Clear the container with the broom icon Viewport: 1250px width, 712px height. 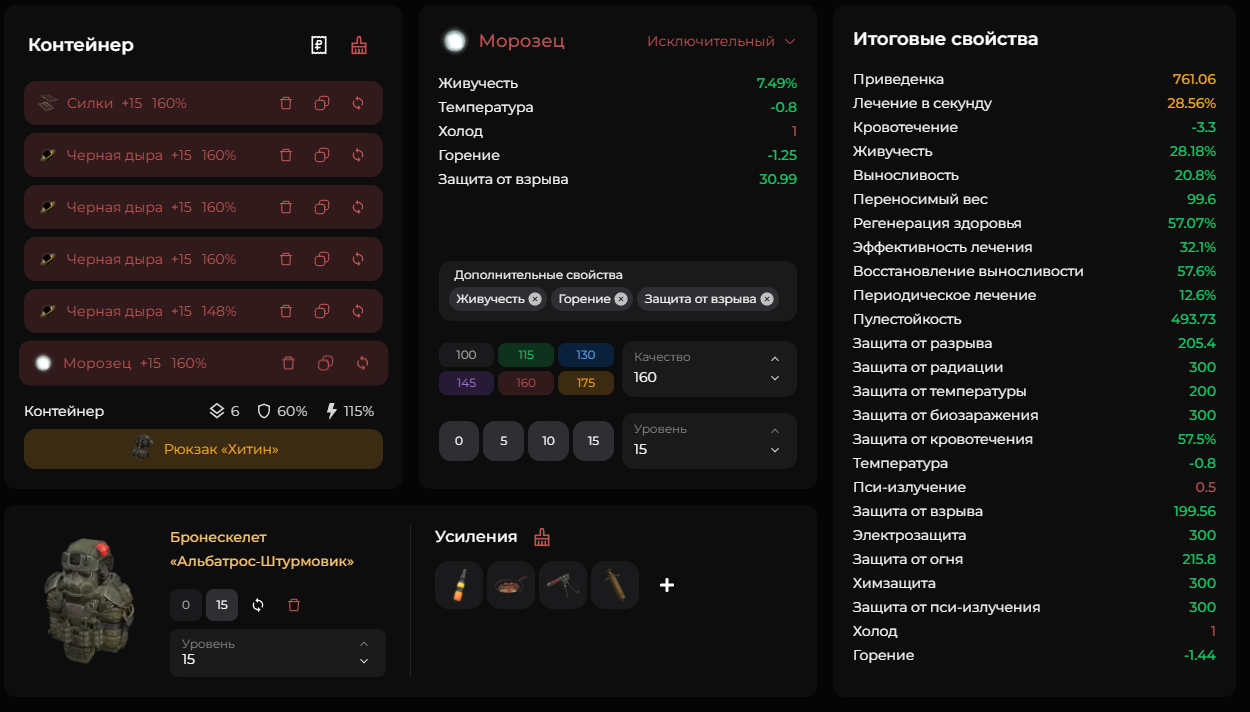359,45
